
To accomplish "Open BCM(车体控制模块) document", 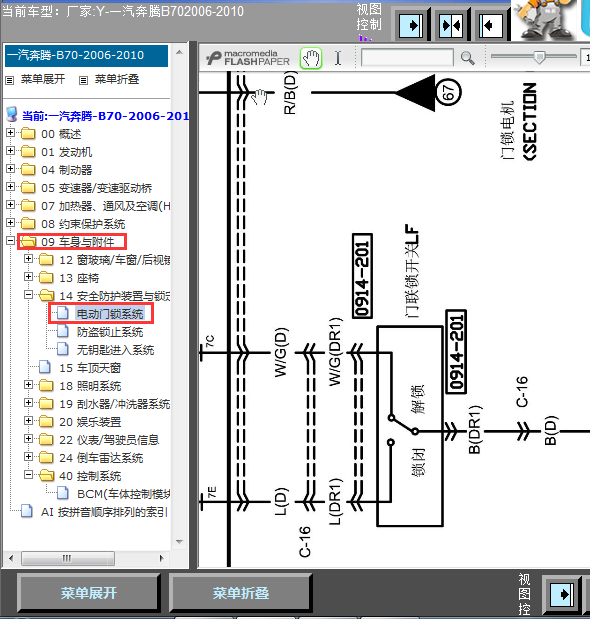I will click(124, 494).
